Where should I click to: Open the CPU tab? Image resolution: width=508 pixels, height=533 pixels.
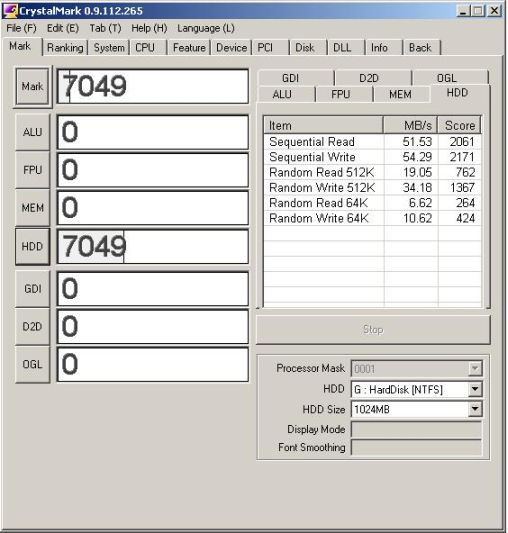(x=148, y=48)
